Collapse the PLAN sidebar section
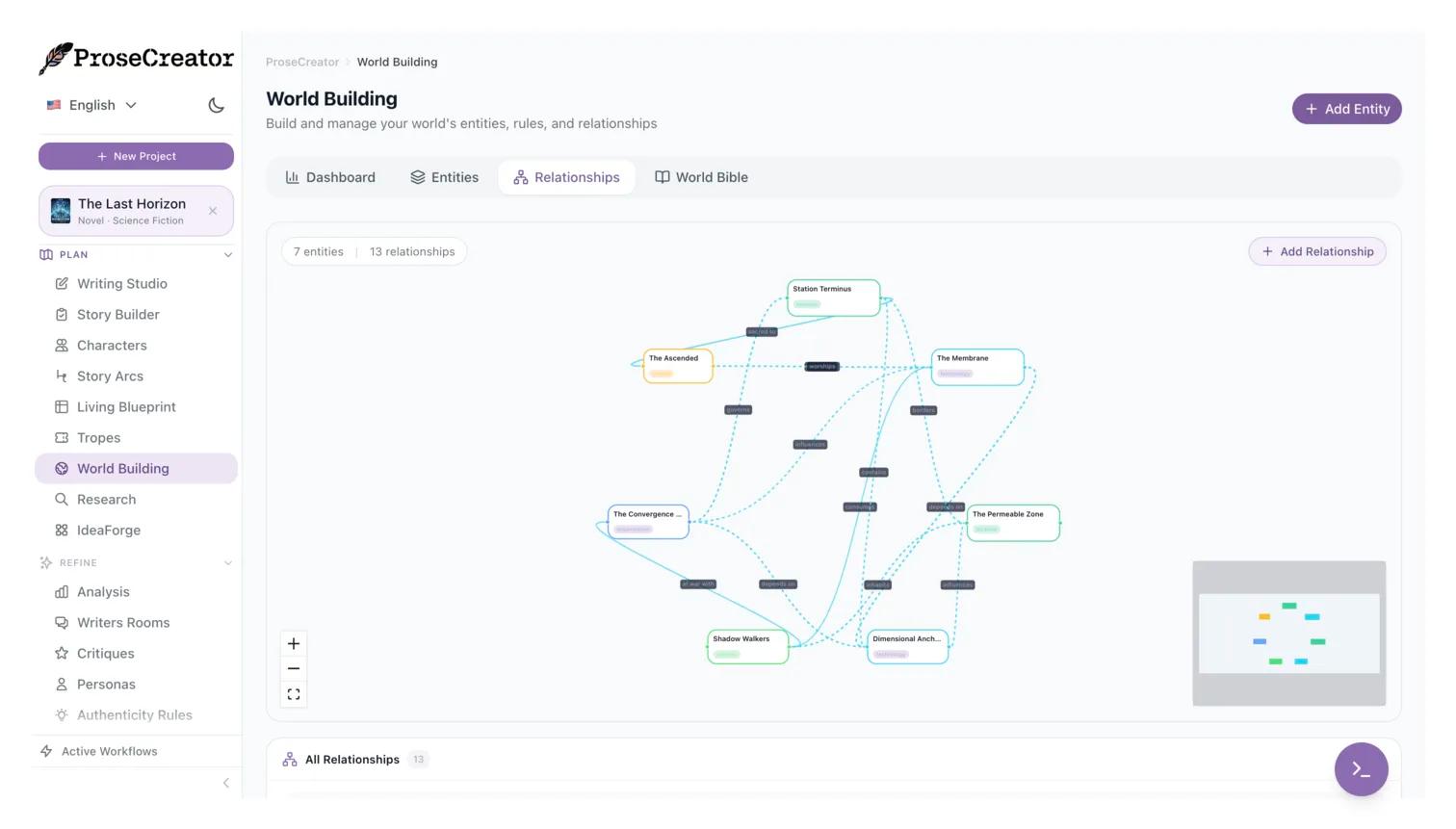This screenshot has width=1456, height=829. (x=228, y=255)
